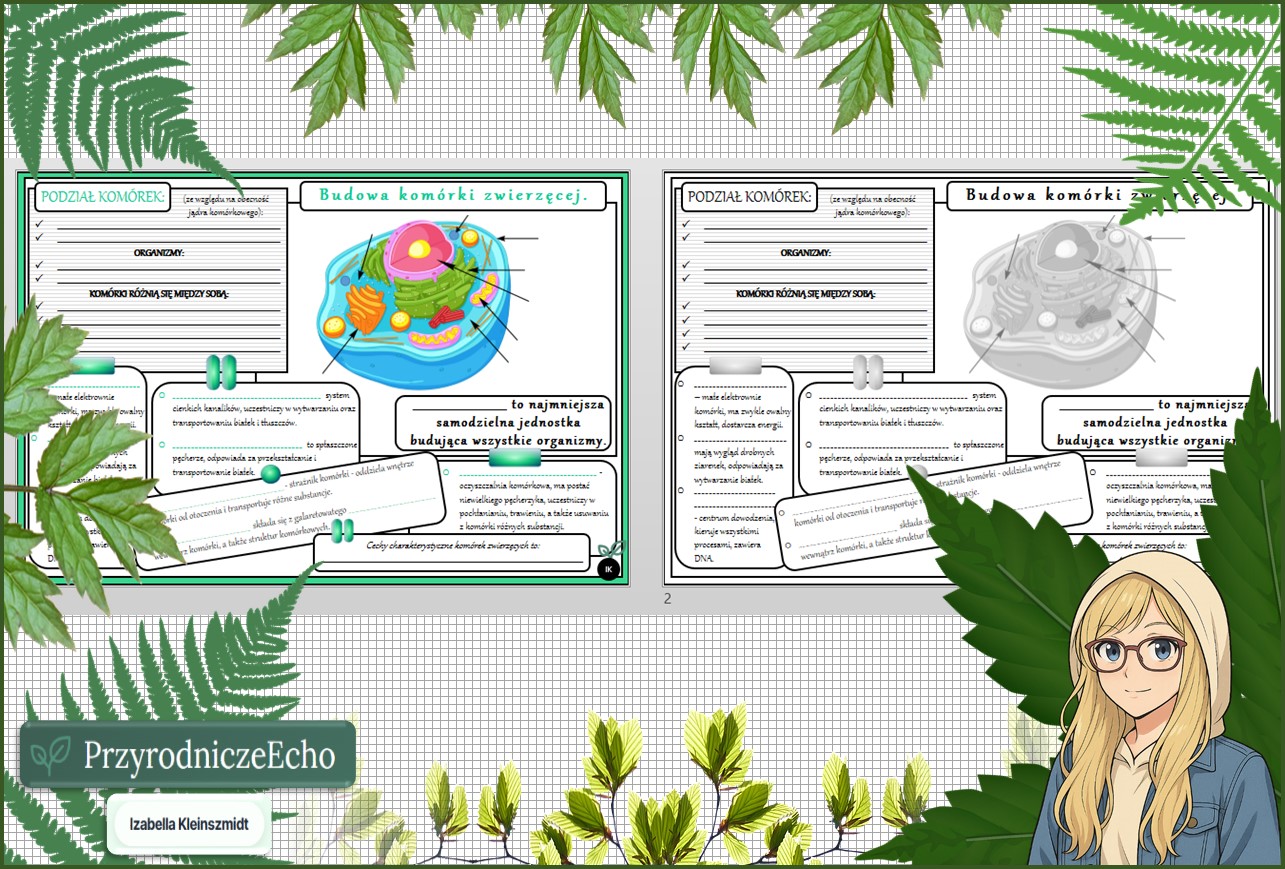Click the green round pin on the tilted card
Image resolution: width=1285 pixels, height=869 pixels.
[270, 474]
